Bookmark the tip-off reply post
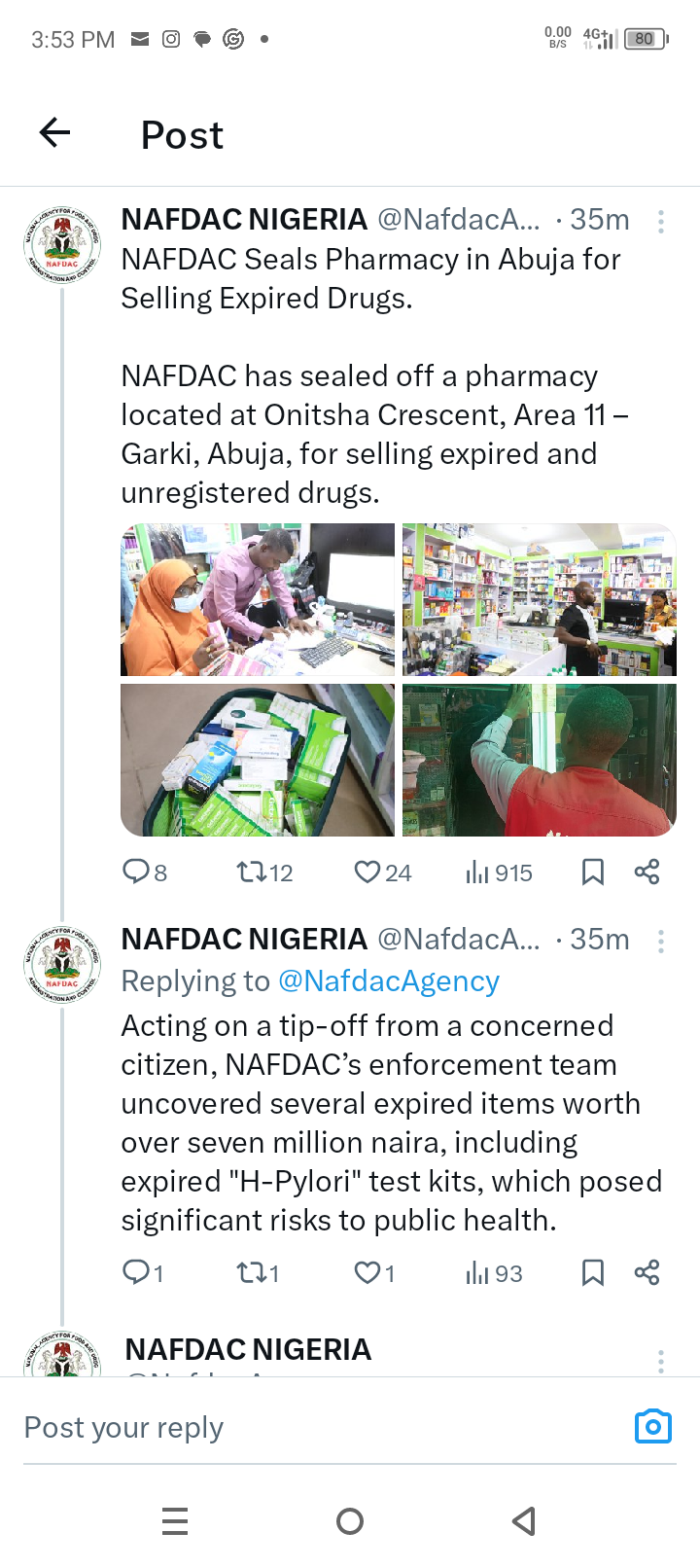This screenshot has width=700, height=1568. [592, 1272]
